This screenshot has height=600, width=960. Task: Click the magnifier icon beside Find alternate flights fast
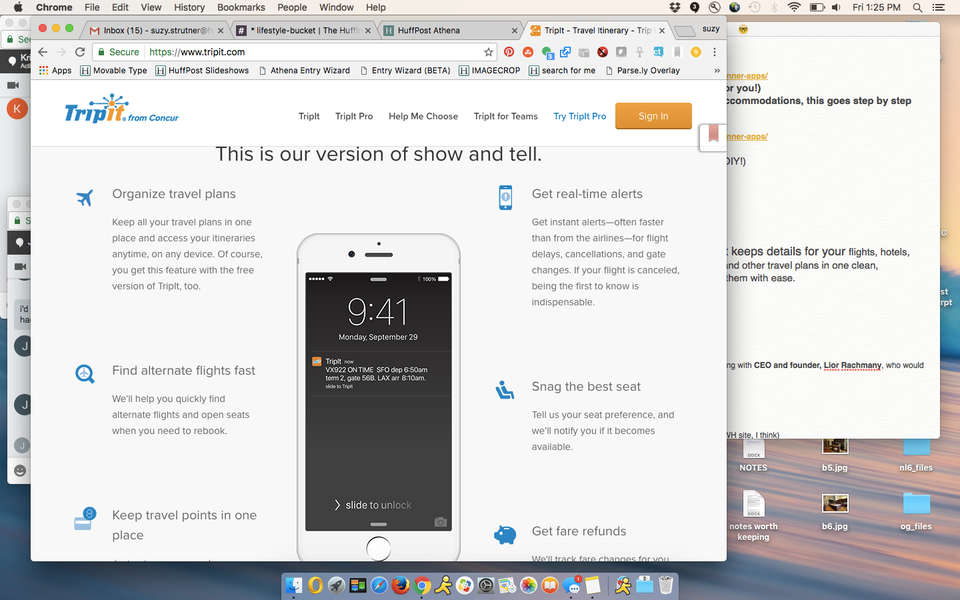[x=84, y=373]
